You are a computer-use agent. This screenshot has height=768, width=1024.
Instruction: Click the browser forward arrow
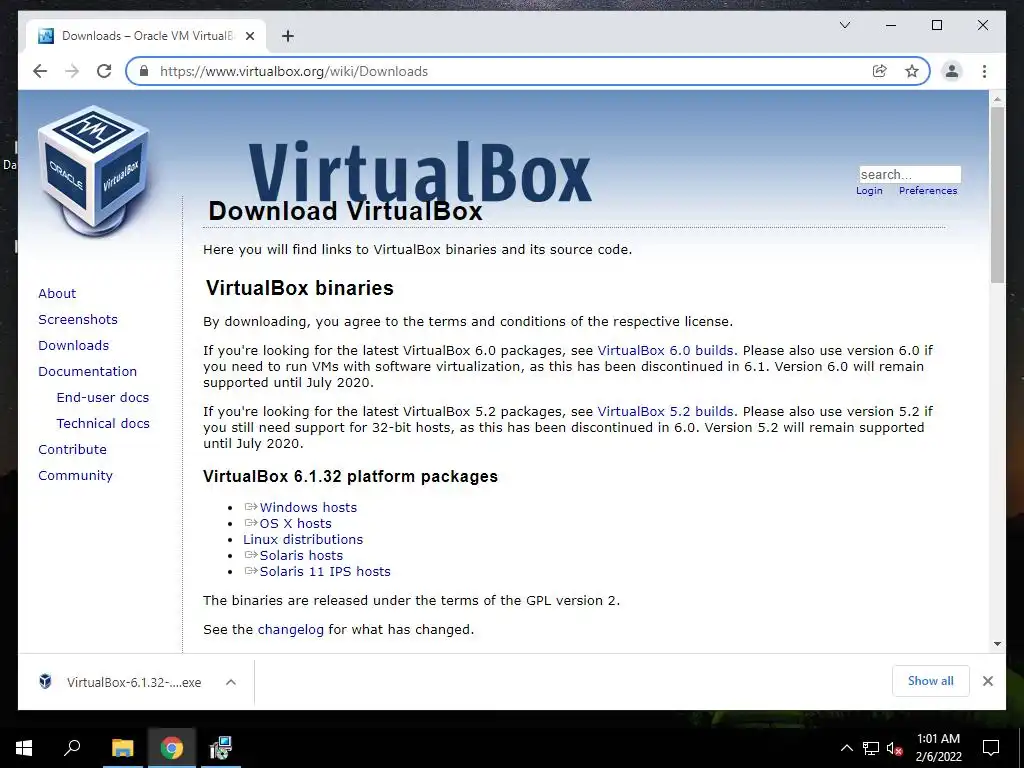click(72, 71)
